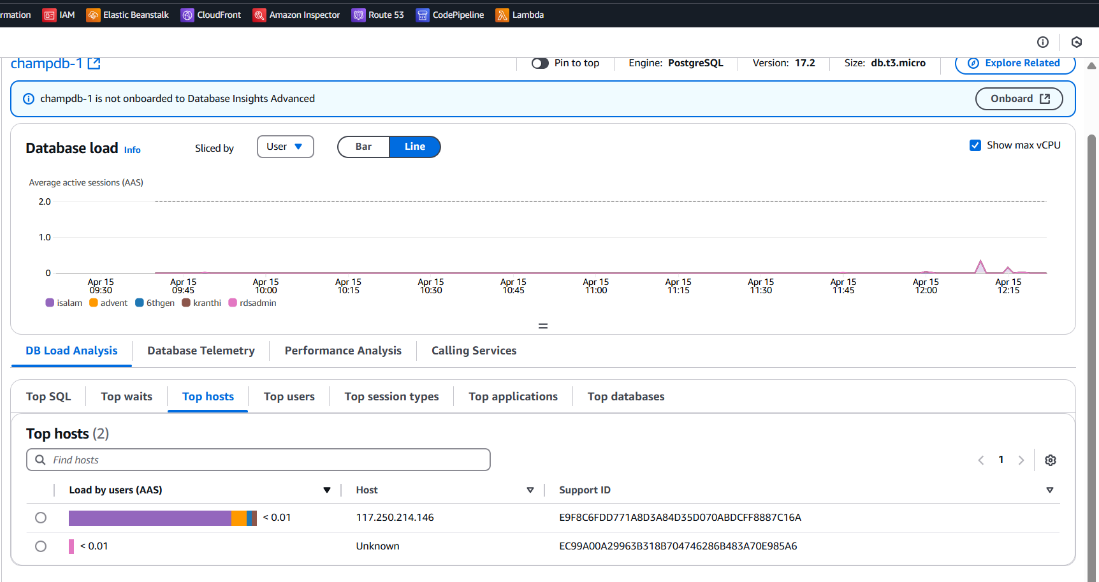1099x582 pixels.
Task: Switch to Top waits tab
Action: pyautogui.click(x=127, y=396)
